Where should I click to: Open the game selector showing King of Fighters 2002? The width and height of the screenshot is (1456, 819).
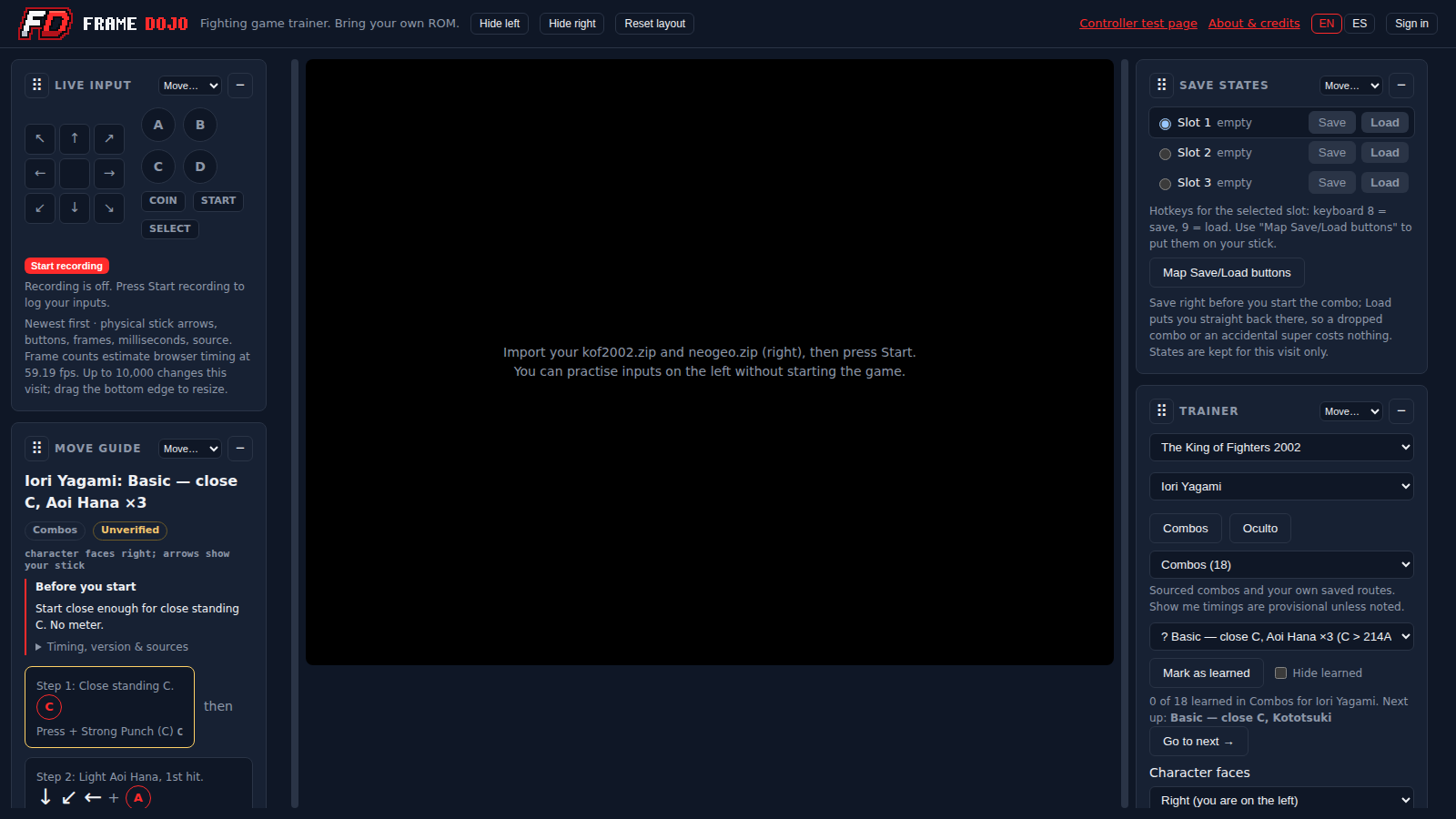1281,448
